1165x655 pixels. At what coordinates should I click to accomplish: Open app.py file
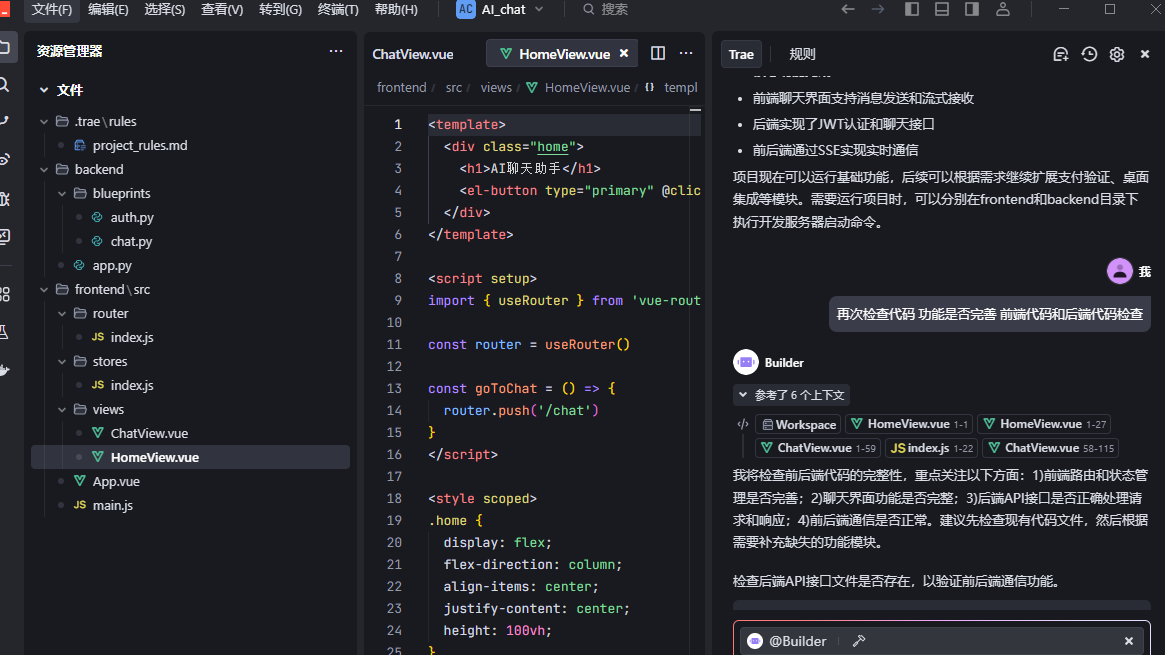(111, 265)
